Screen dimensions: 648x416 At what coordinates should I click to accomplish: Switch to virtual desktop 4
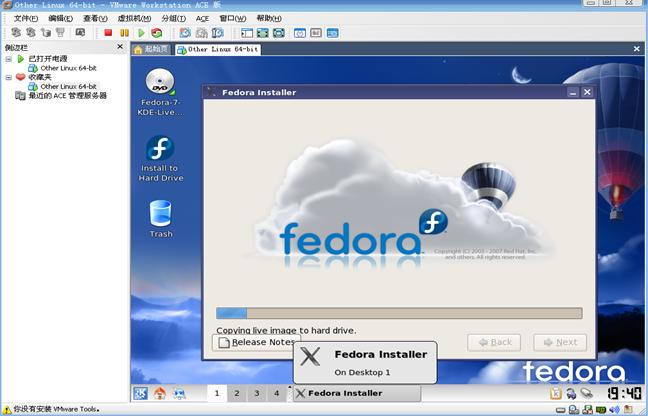pyautogui.click(x=276, y=393)
